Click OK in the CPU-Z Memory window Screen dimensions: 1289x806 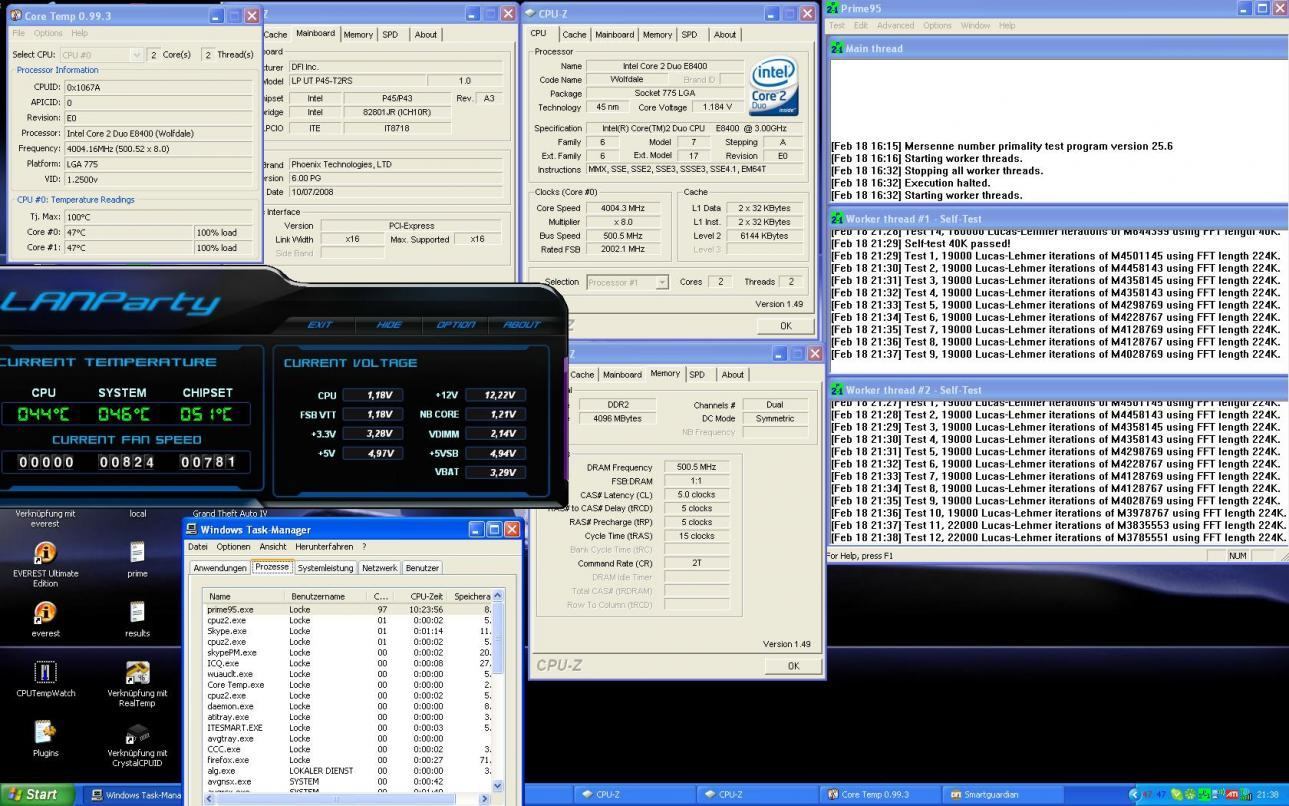(793, 665)
